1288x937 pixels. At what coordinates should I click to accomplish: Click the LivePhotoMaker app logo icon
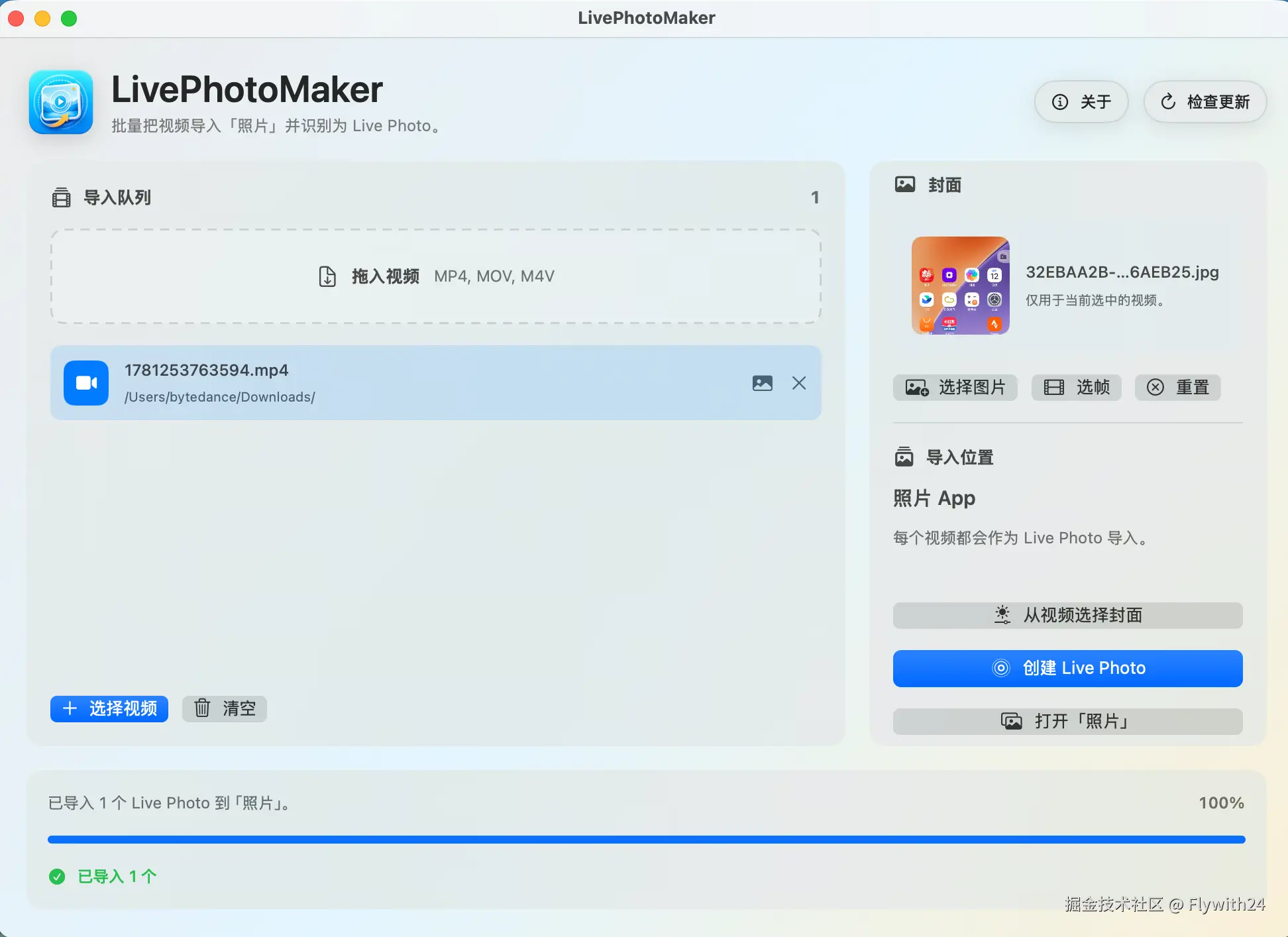tap(61, 102)
